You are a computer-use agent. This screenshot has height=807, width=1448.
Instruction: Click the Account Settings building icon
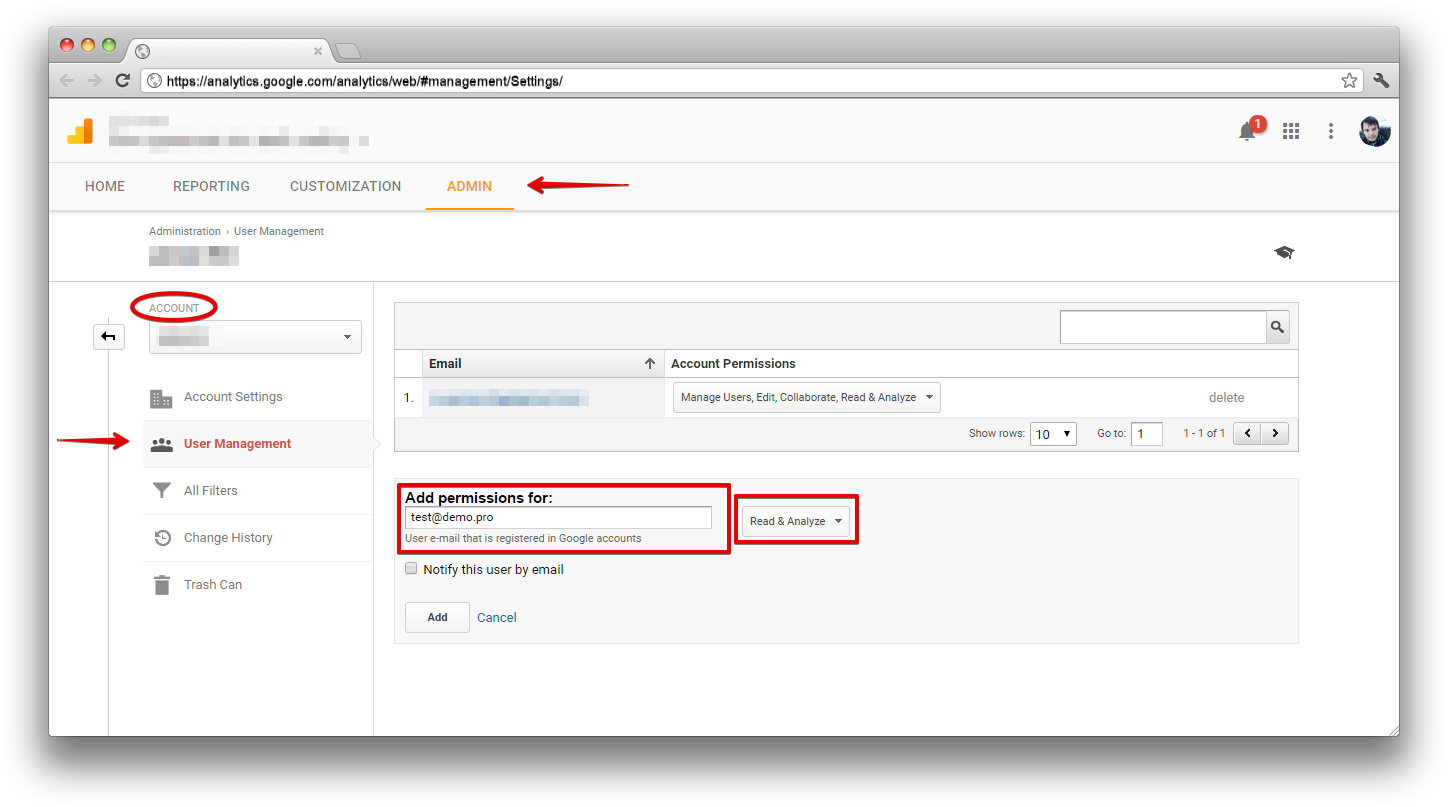click(x=161, y=398)
